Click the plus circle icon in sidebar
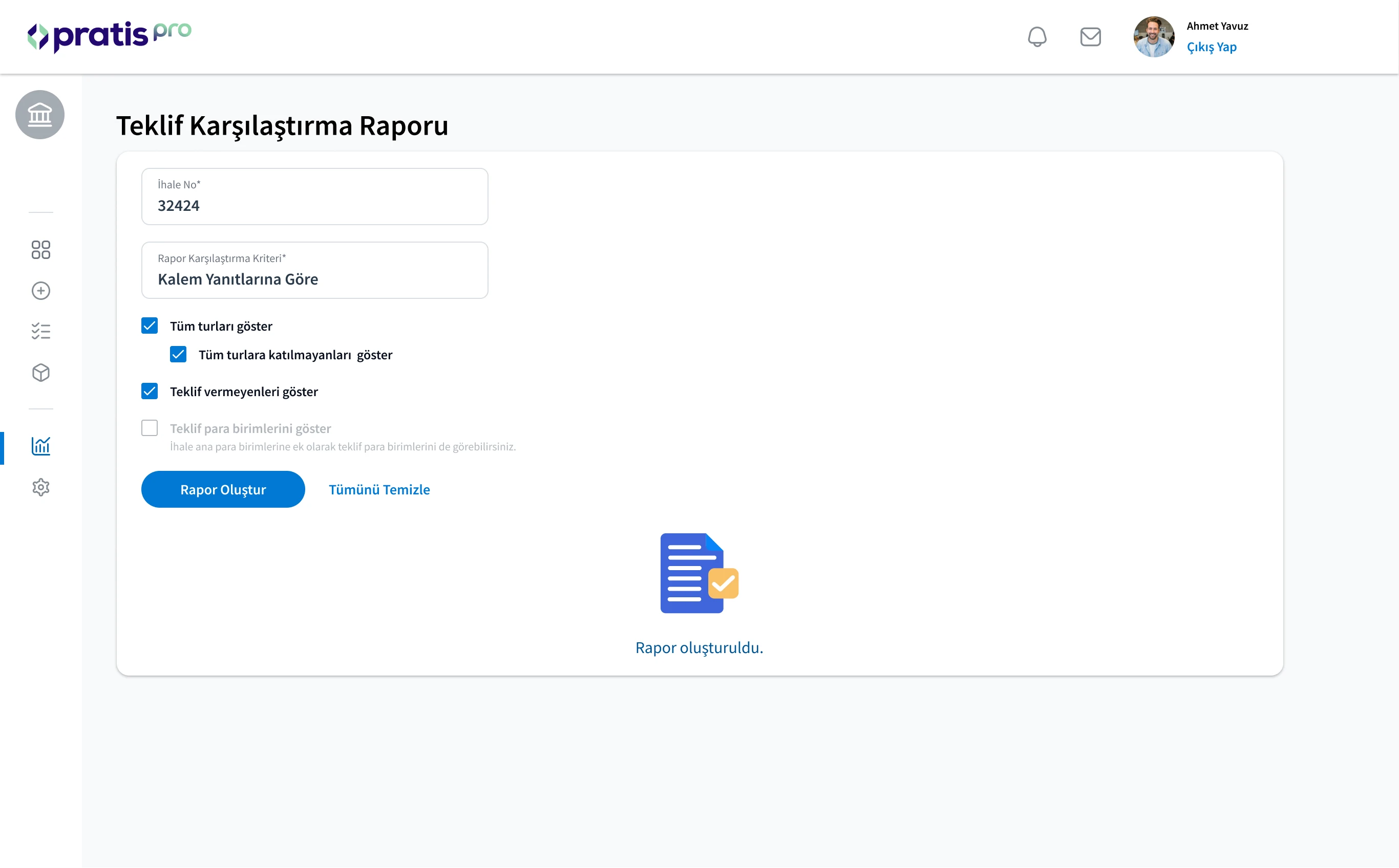 click(x=41, y=291)
